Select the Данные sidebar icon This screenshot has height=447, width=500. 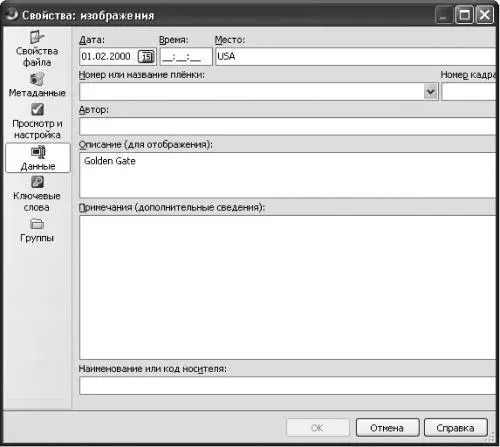tap(38, 152)
